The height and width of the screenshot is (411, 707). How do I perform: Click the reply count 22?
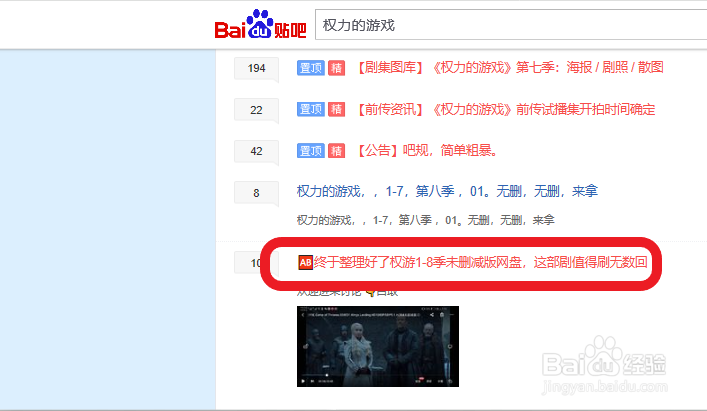tap(256, 110)
